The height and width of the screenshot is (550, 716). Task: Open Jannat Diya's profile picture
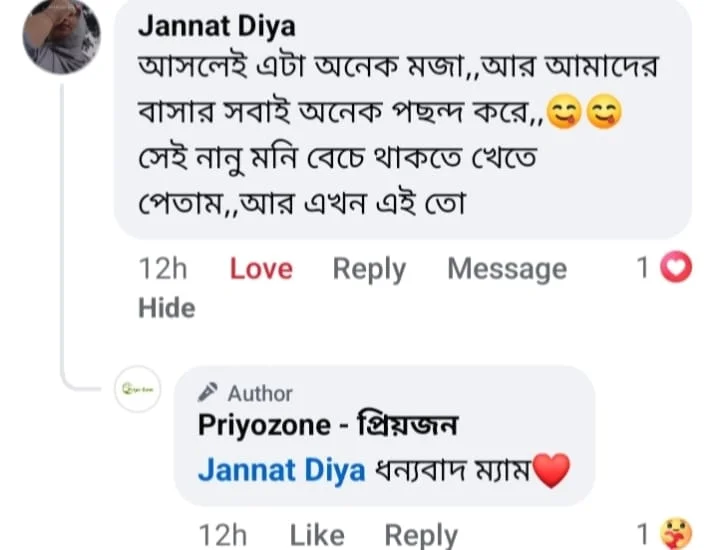click(x=62, y=36)
